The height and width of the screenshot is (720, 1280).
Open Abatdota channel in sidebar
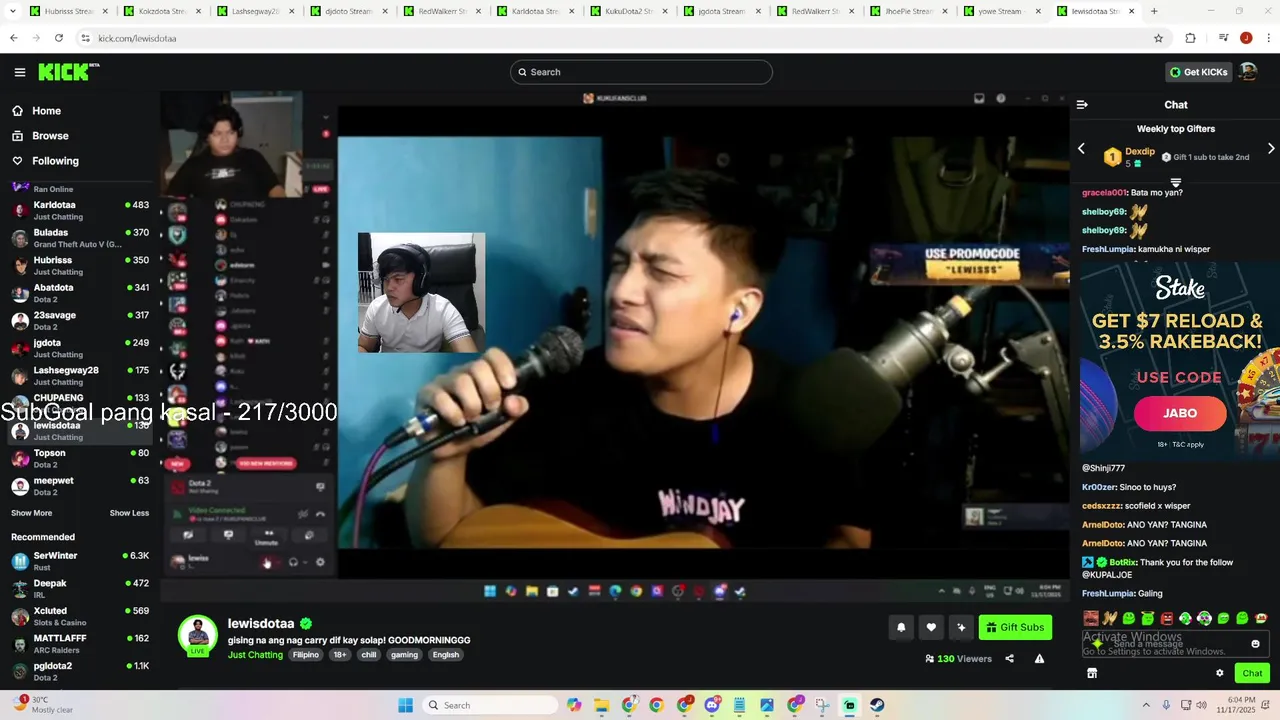point(80,293)
